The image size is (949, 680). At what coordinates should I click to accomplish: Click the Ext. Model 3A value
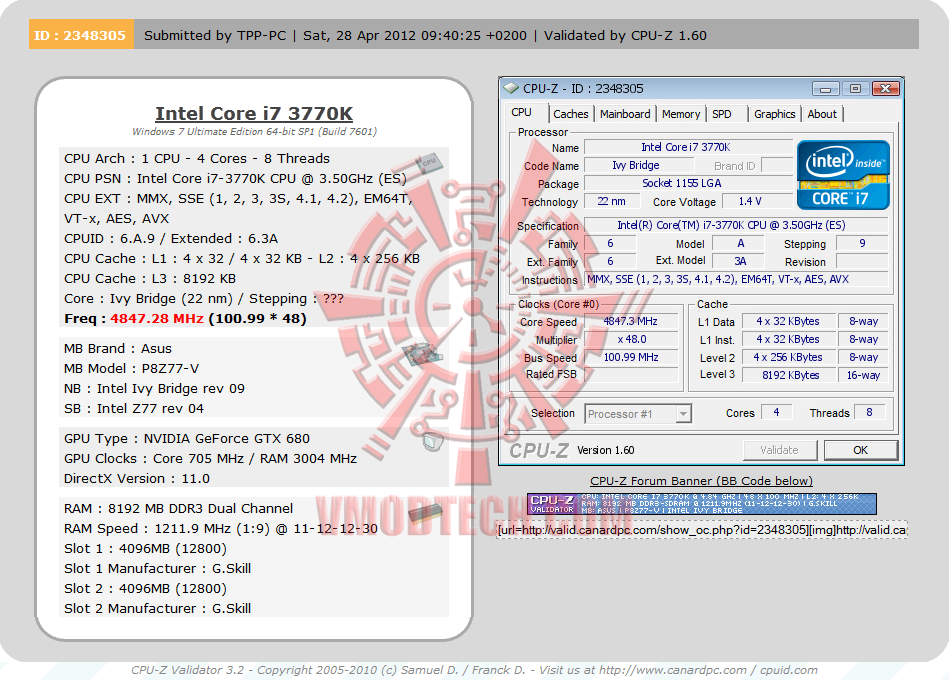738,261
